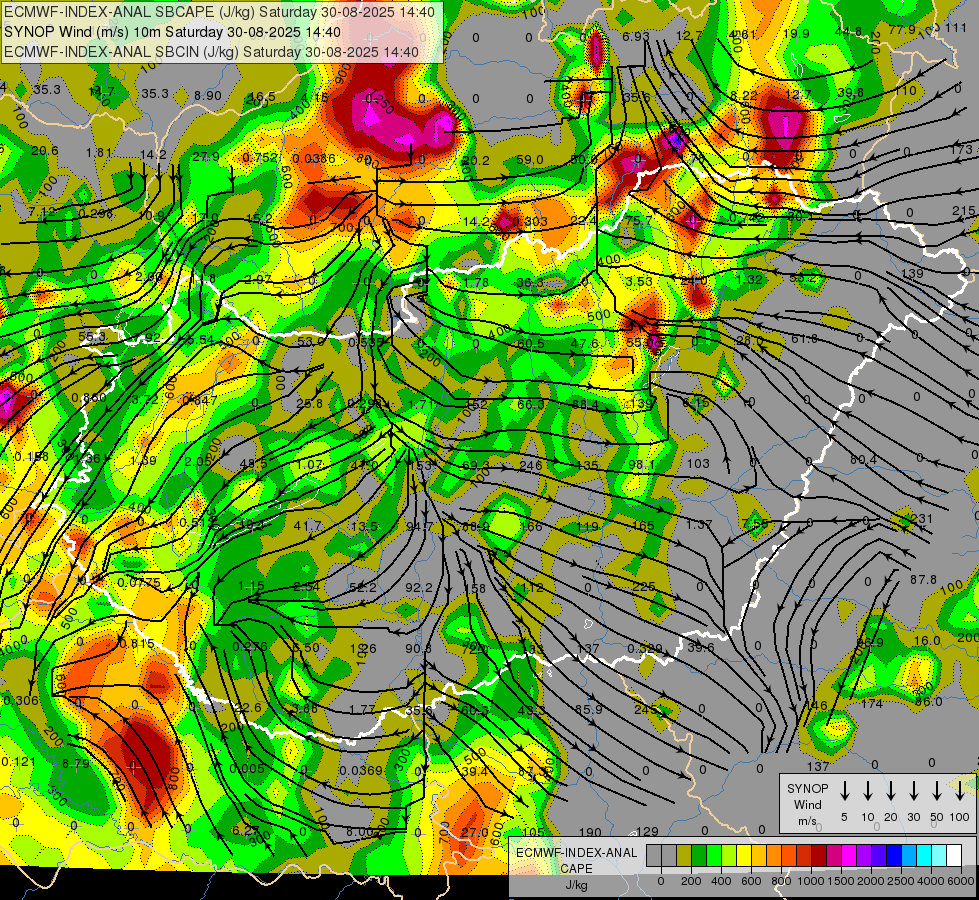This screenshot has height=900, width=979.
Task: Click the map value 59.0
Action: coord(529,159)
